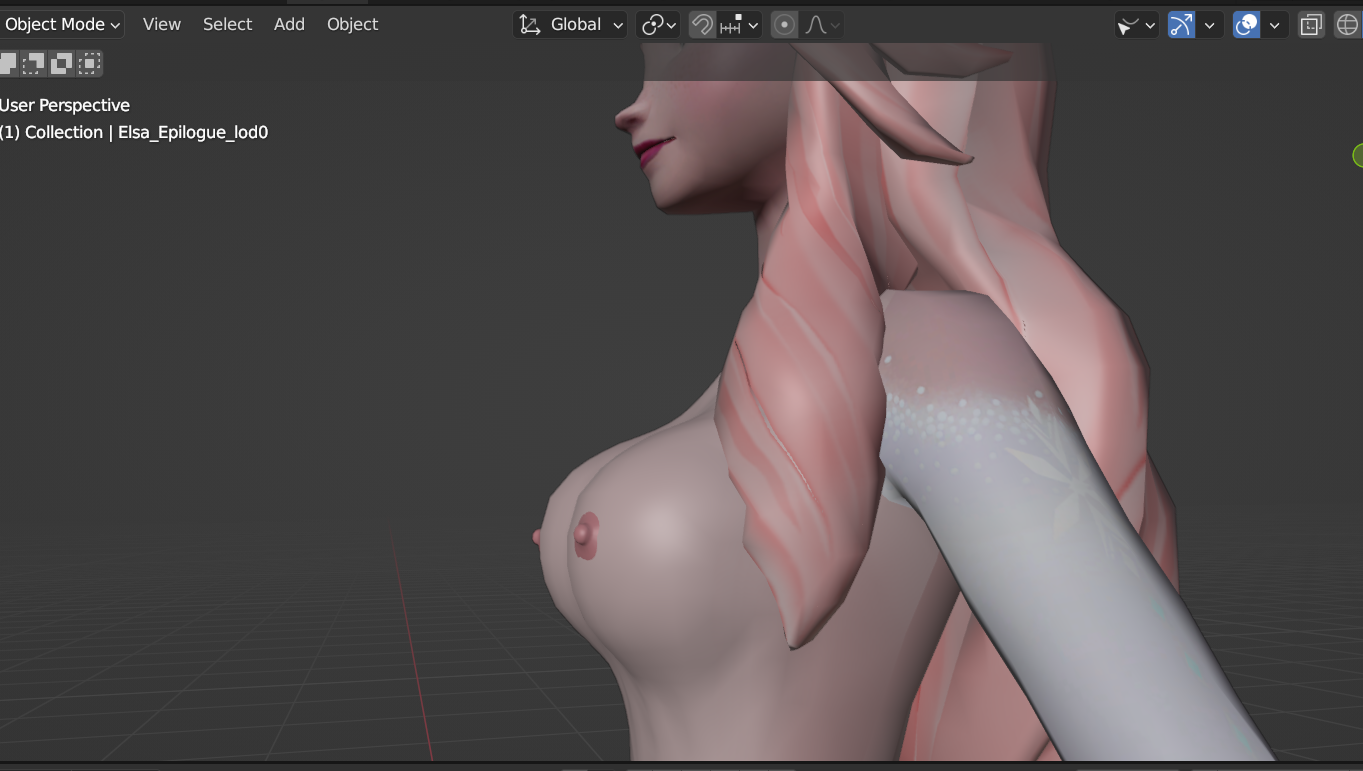Viewport: 1363px width, 771px height.
Task: Open the View menu
Action: coord(162,24)
